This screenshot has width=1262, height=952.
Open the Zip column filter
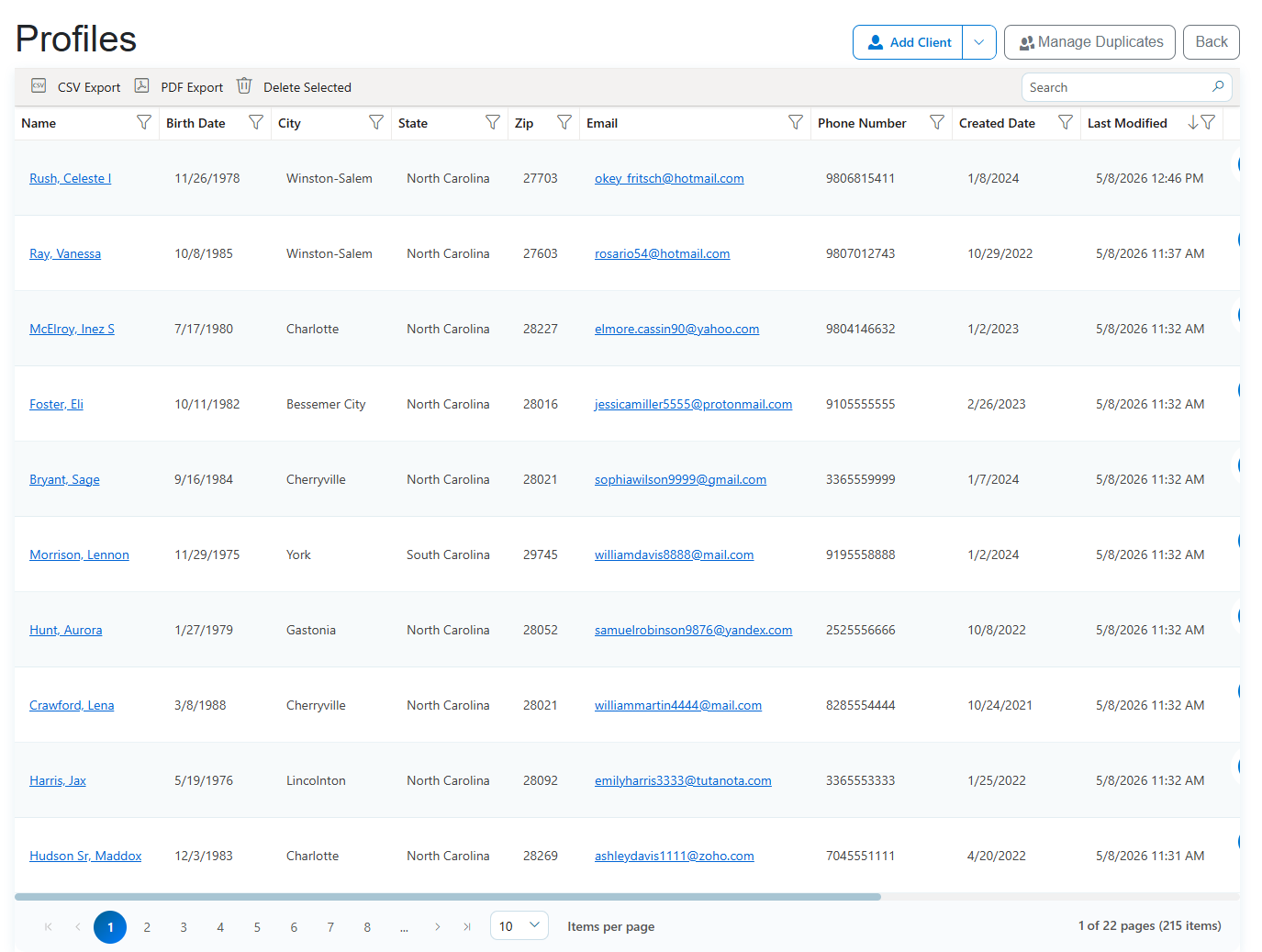pyautogui.click(x=564, y=122)
